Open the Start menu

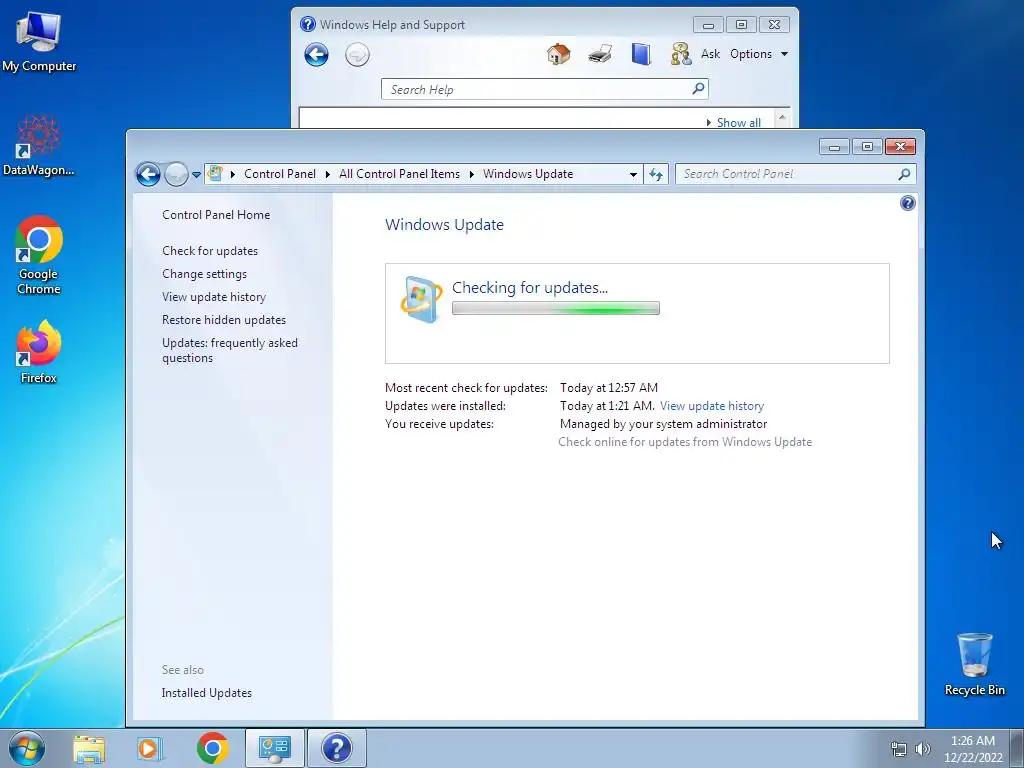27,748
